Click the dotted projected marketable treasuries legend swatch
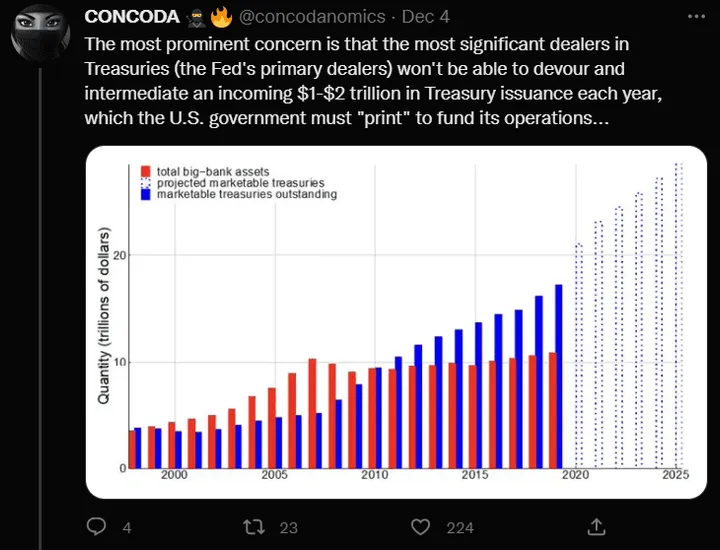Image resolution: width=720 pixels, height=550 pixels. click(x=146, y=183)
